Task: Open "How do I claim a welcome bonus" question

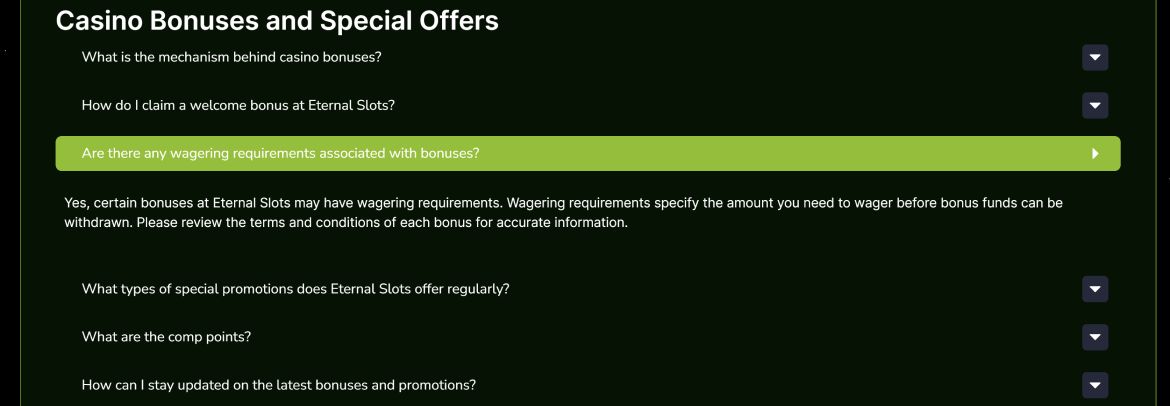Action: 238,105
